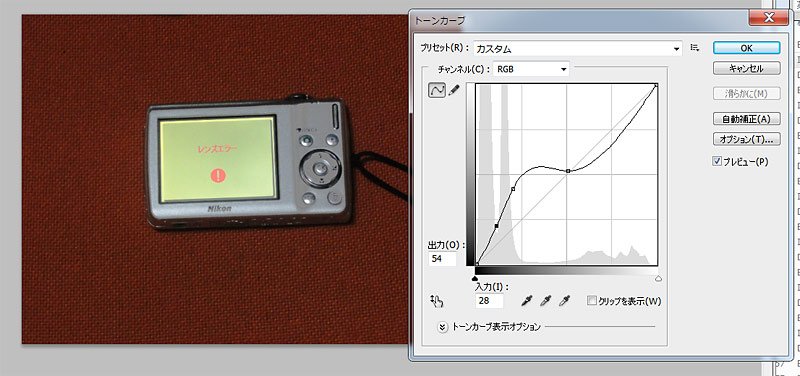Click the OK button

pos(746,48)
